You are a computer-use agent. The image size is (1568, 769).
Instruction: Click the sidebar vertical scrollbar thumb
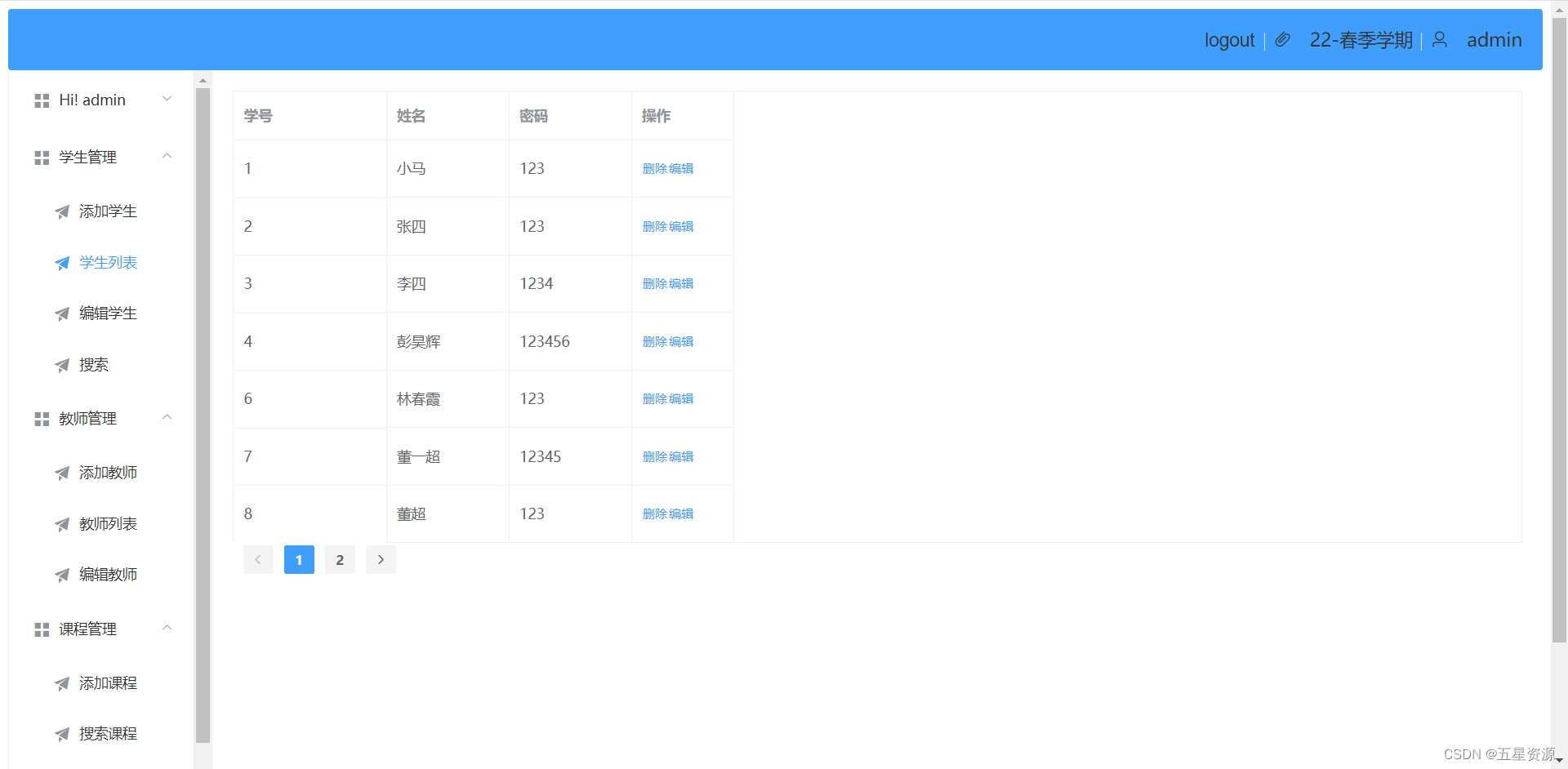pos(203,416)
